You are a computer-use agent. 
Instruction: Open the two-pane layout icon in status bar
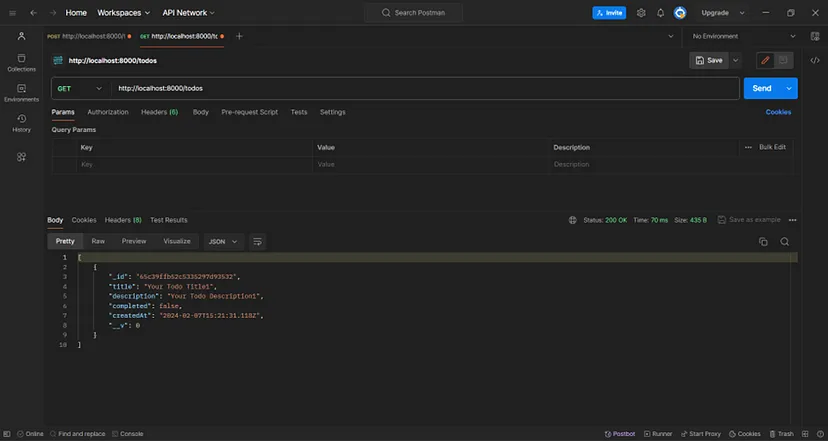[805, 434]
